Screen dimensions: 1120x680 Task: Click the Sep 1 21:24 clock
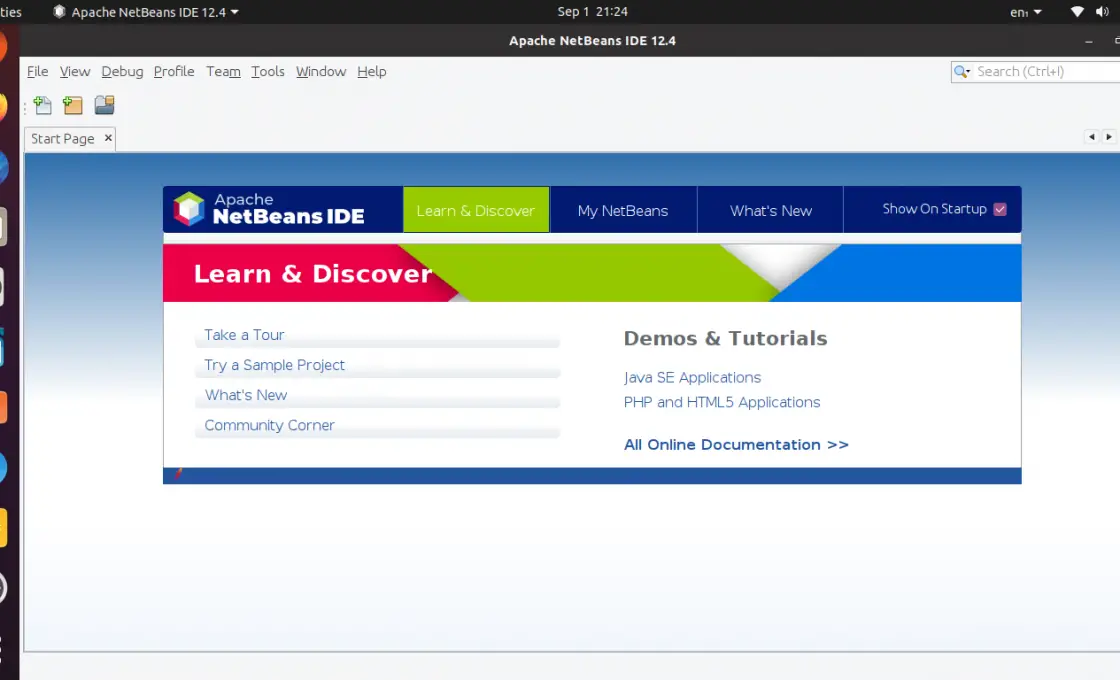(592, 11)
